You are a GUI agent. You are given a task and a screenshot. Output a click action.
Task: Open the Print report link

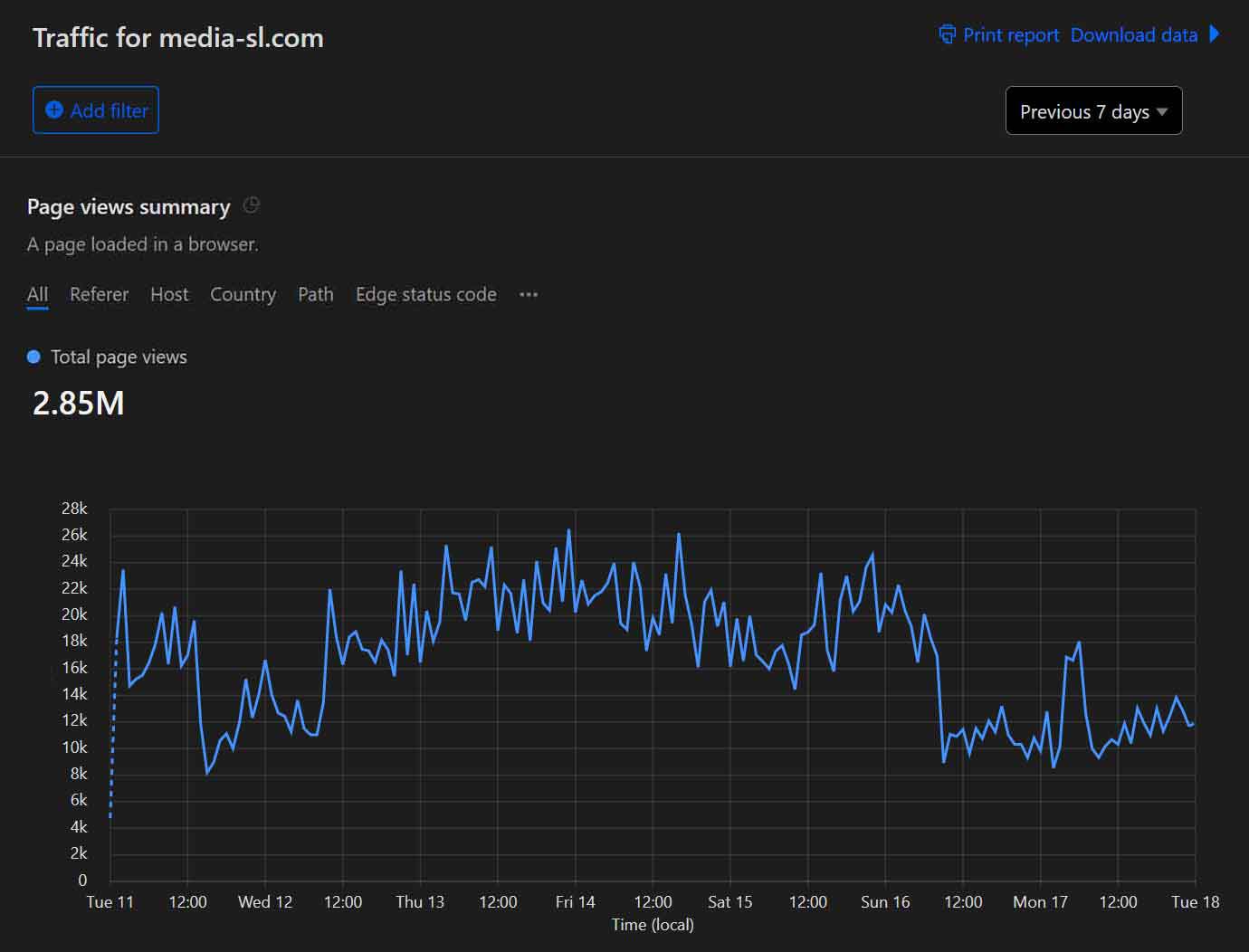[x=1010, y=35]
